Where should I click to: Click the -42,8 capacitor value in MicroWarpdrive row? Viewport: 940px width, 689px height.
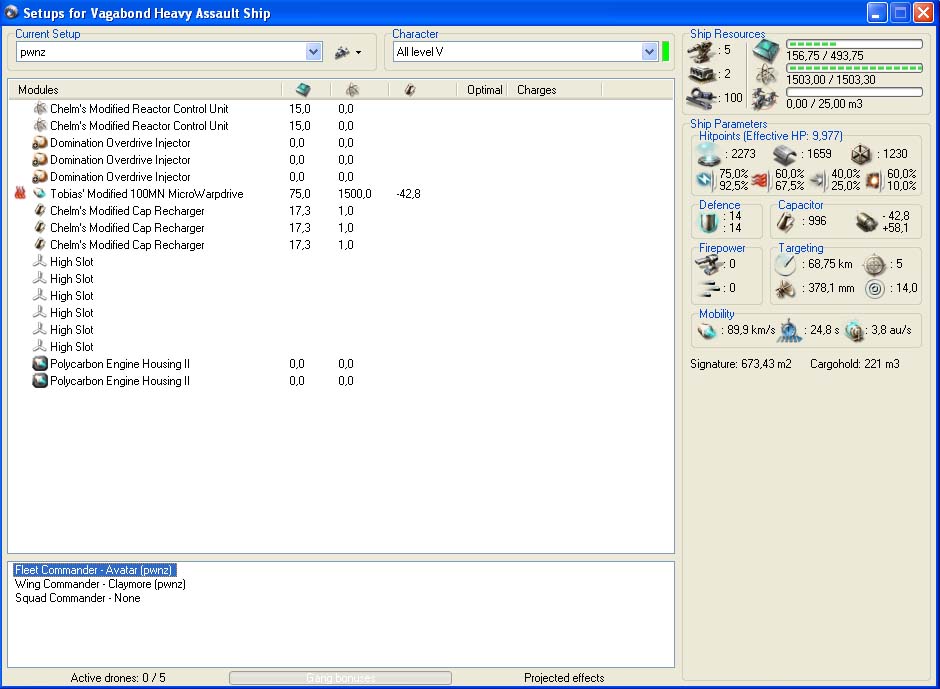click(408, 194)
